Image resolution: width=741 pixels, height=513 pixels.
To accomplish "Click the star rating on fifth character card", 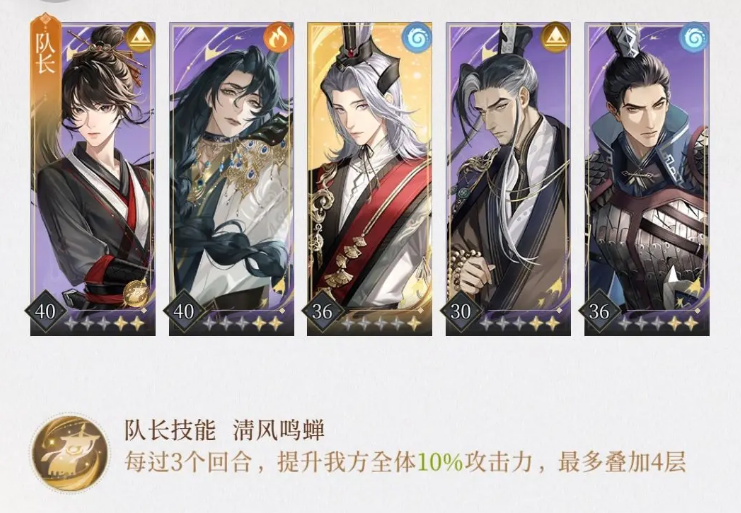I will tap(659, 323).
